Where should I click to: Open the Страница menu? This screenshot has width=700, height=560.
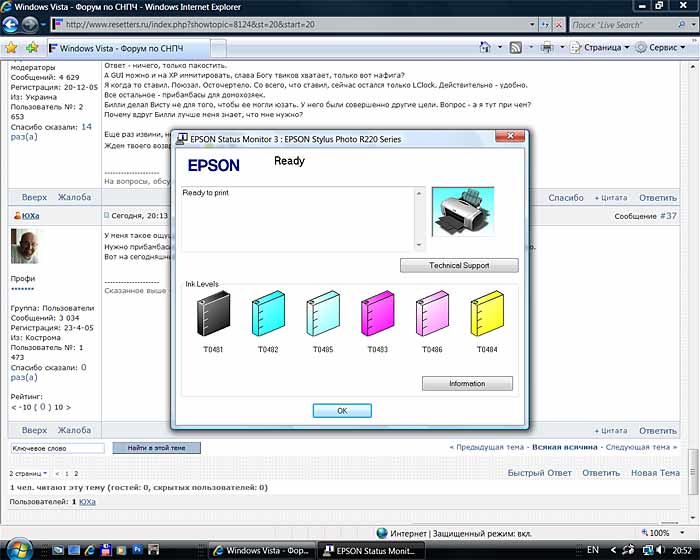point(600,47)
